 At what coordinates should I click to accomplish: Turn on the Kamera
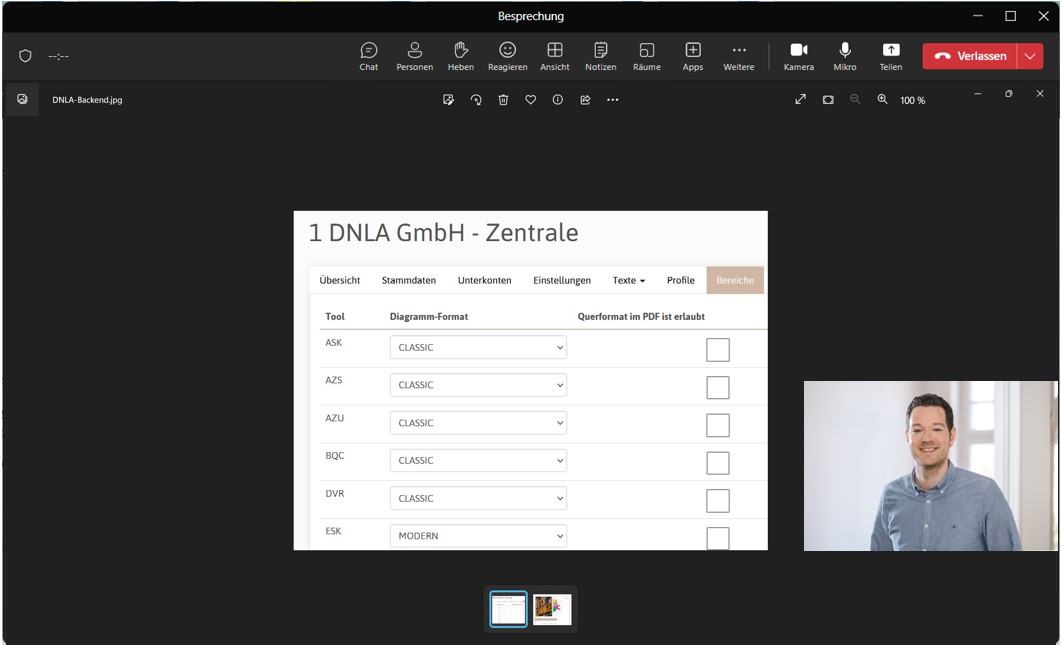coord(799,56)
